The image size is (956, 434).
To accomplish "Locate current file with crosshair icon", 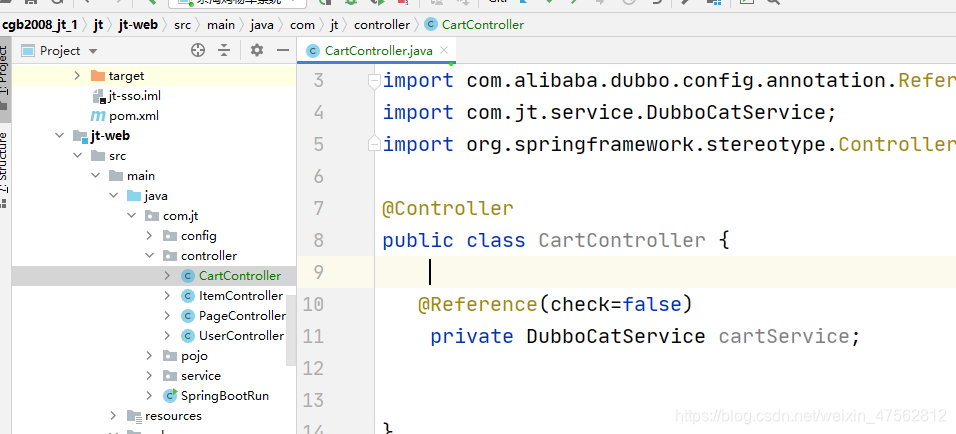I will [198, 51].
